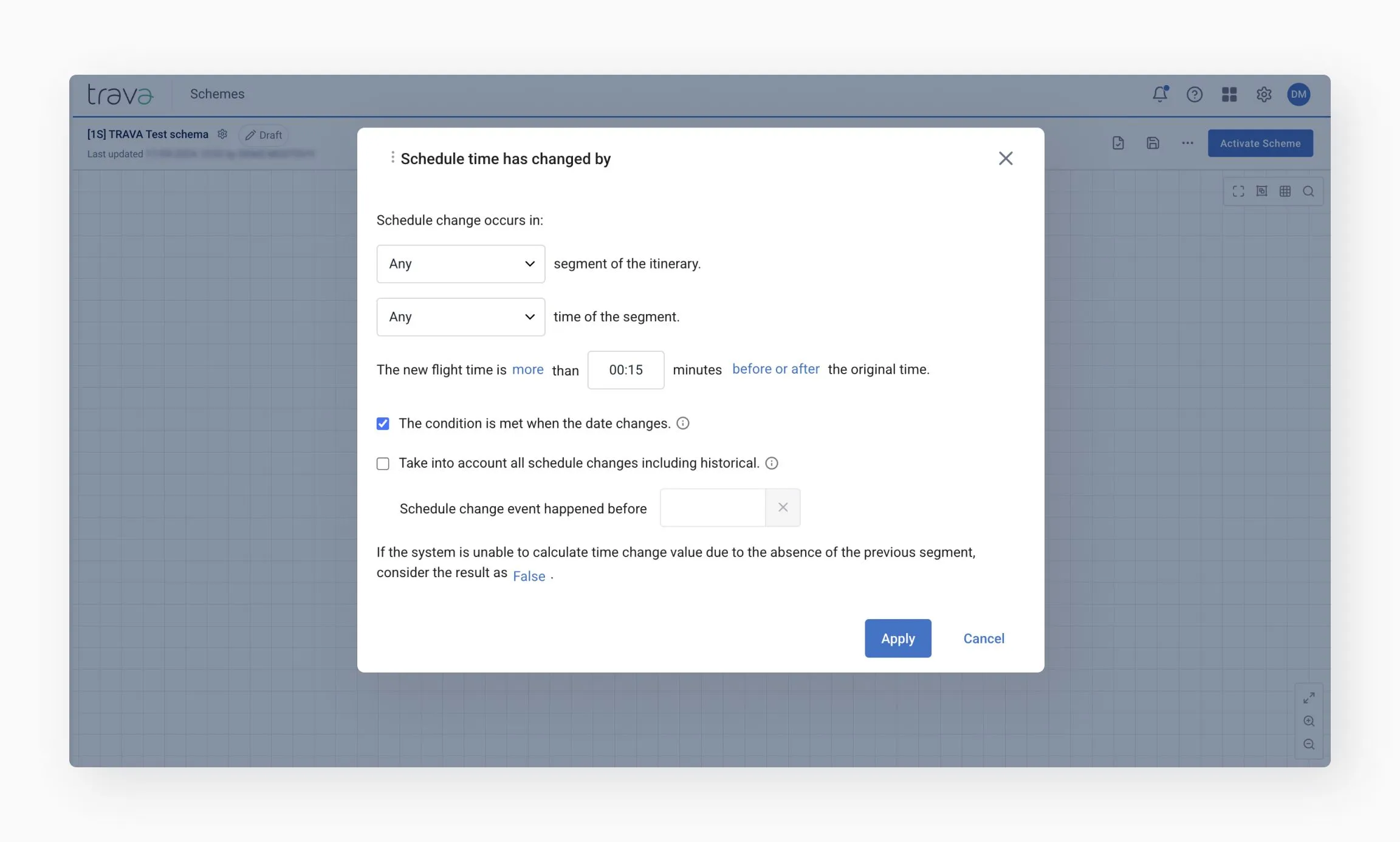
Task: Click the 00:15 minutes input field
Action: pos(625,370)
